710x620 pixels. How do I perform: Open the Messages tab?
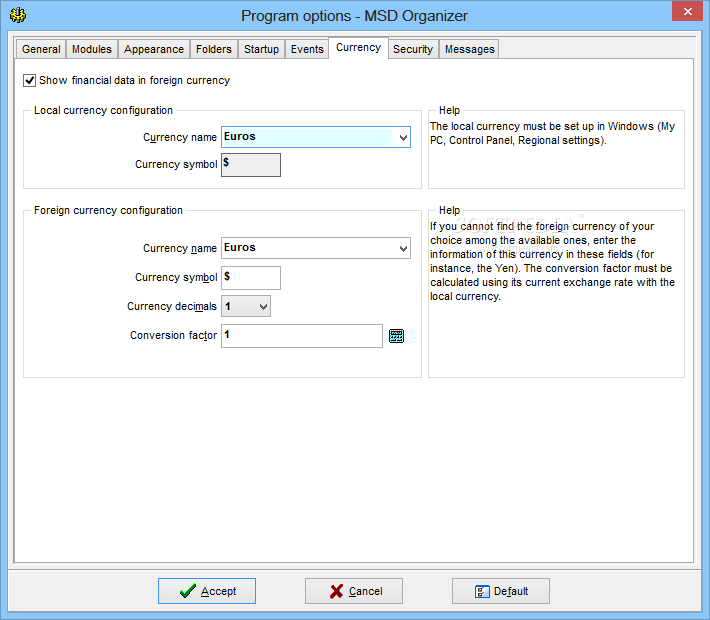pyautogui.click(x=470, y=49)
